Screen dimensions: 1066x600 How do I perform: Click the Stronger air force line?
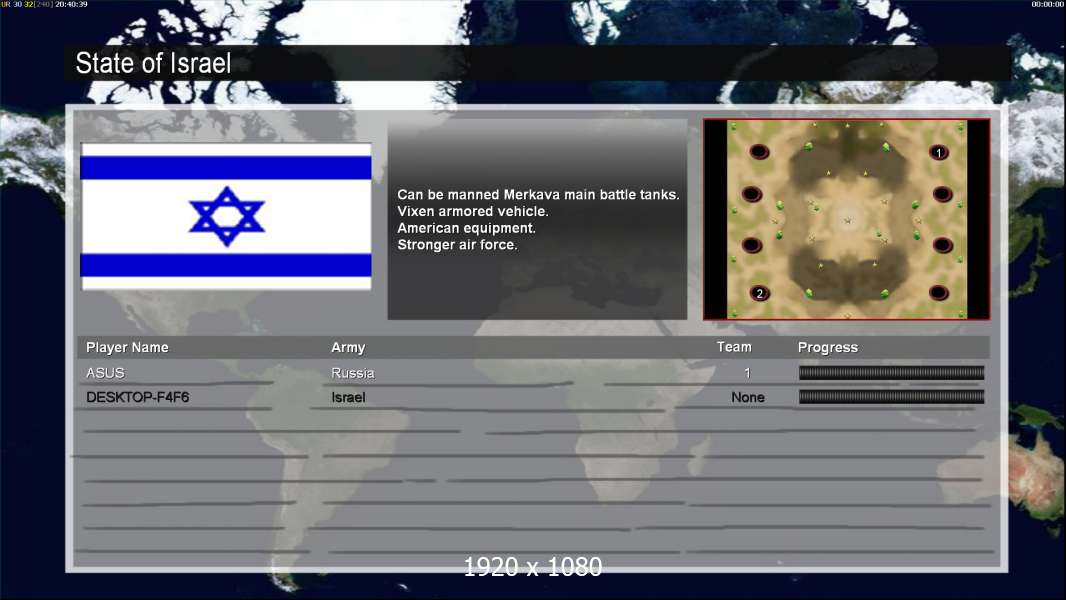(458, 245)
